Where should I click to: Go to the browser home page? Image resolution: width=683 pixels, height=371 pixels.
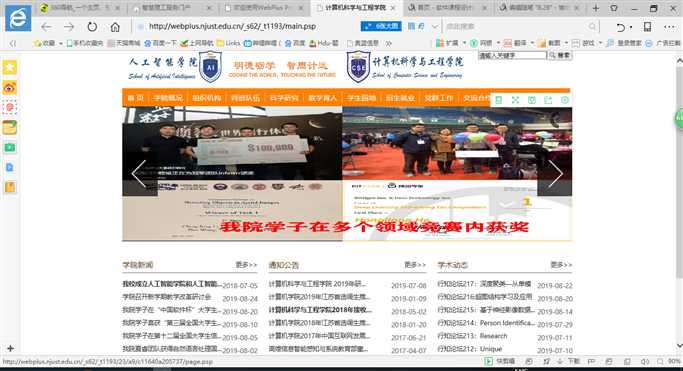[x=115, y=27]
